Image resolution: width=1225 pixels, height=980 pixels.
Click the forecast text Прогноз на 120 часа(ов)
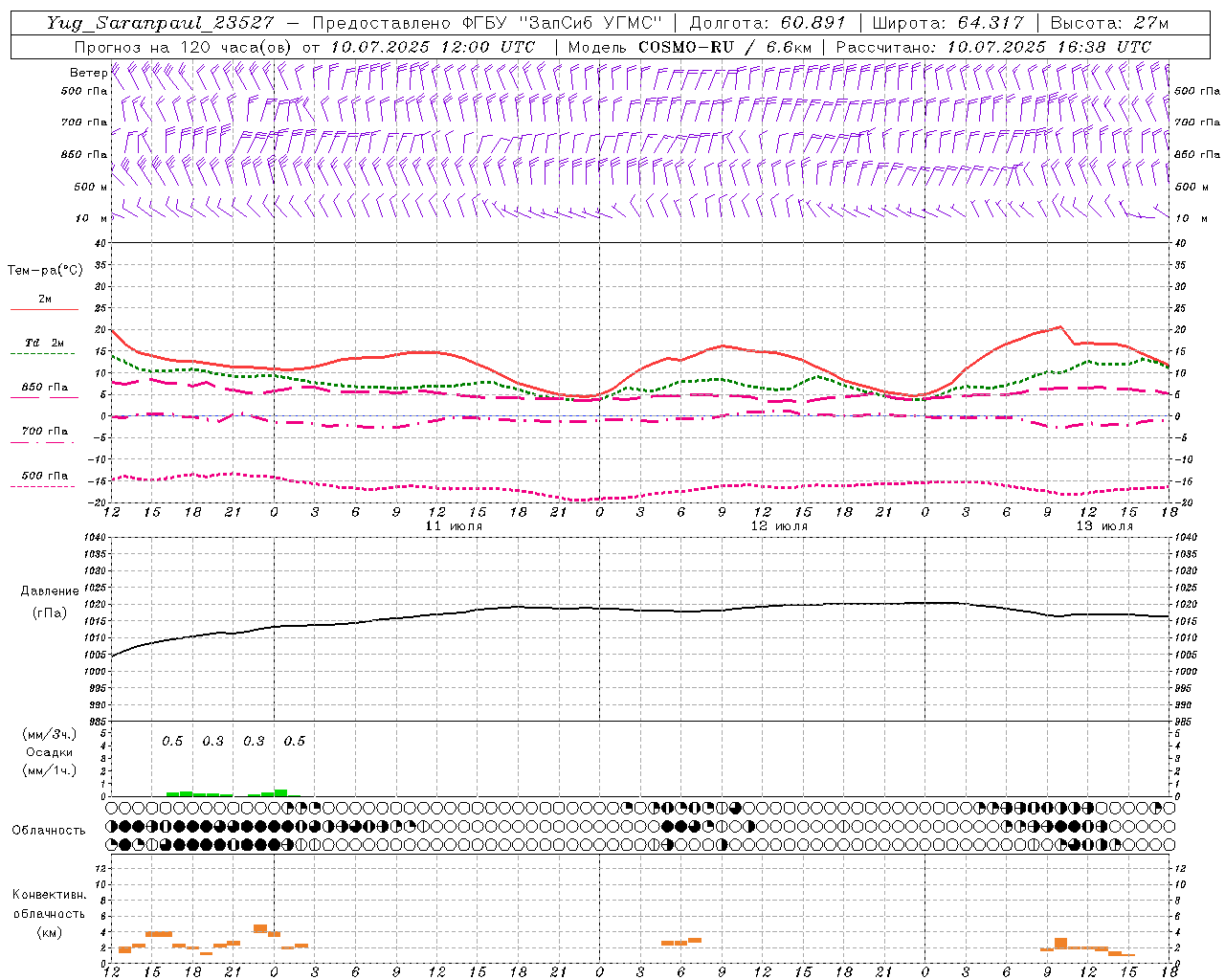pos(184,47)
